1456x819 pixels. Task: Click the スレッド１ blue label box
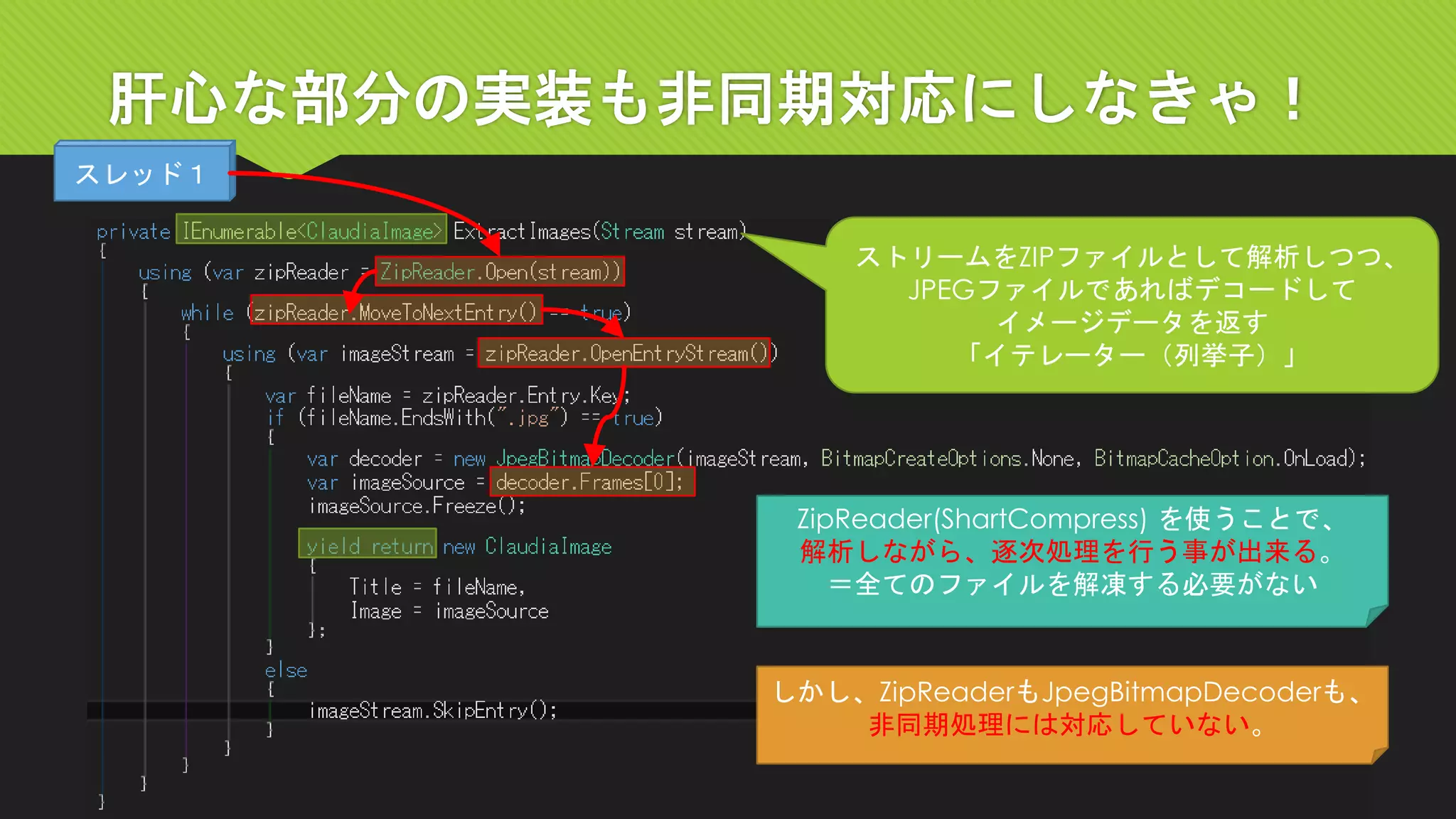(144, 172)
